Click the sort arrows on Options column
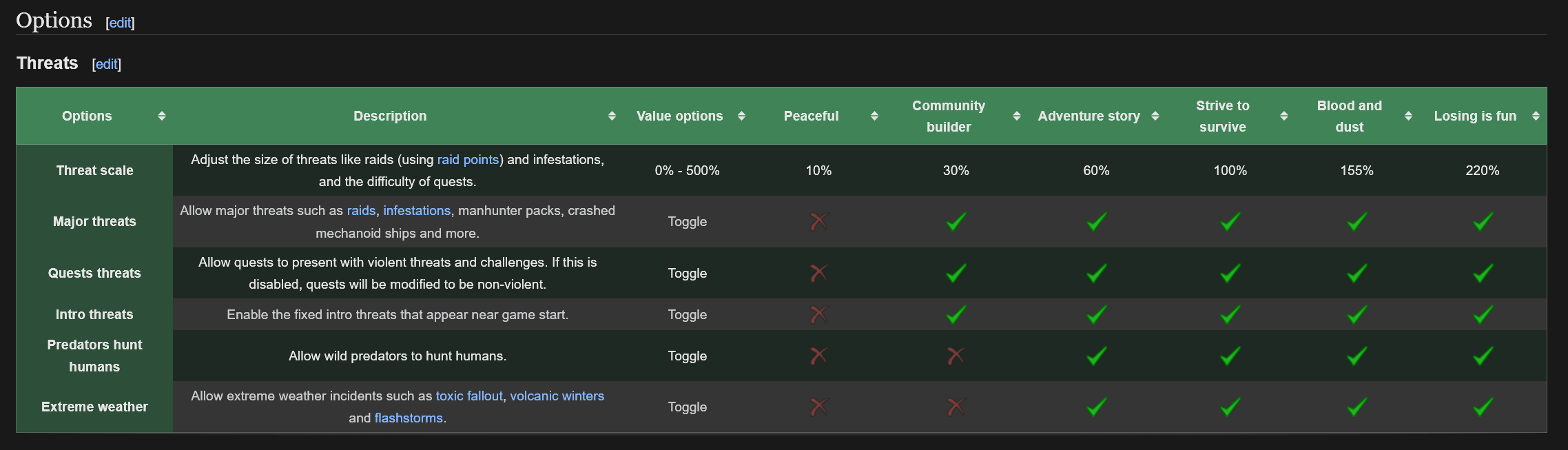 162,116
